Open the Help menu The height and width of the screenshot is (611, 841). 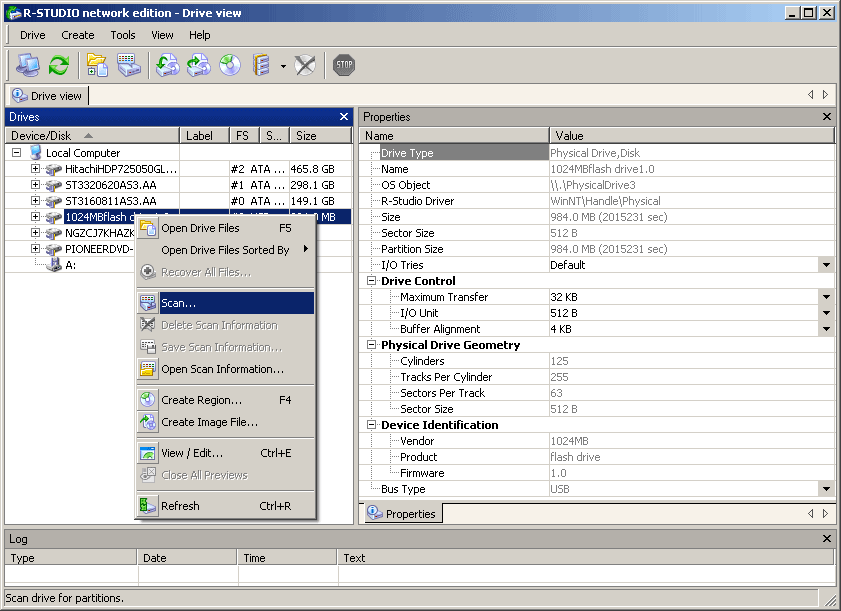point(200,35)
